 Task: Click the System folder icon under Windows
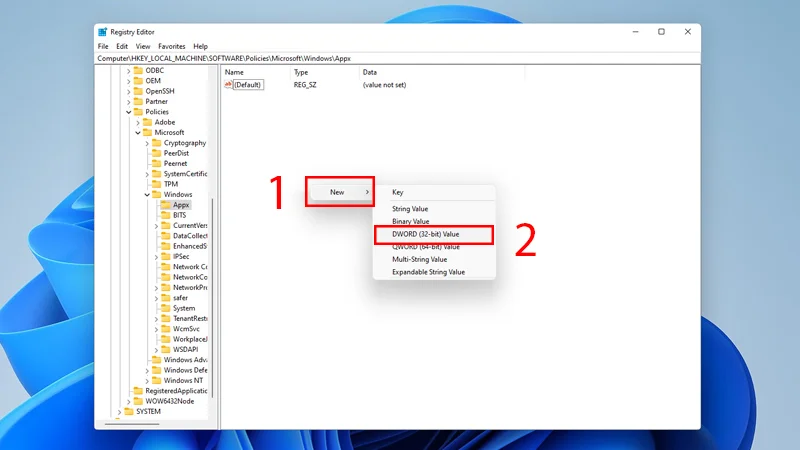[x=166, y=308]
